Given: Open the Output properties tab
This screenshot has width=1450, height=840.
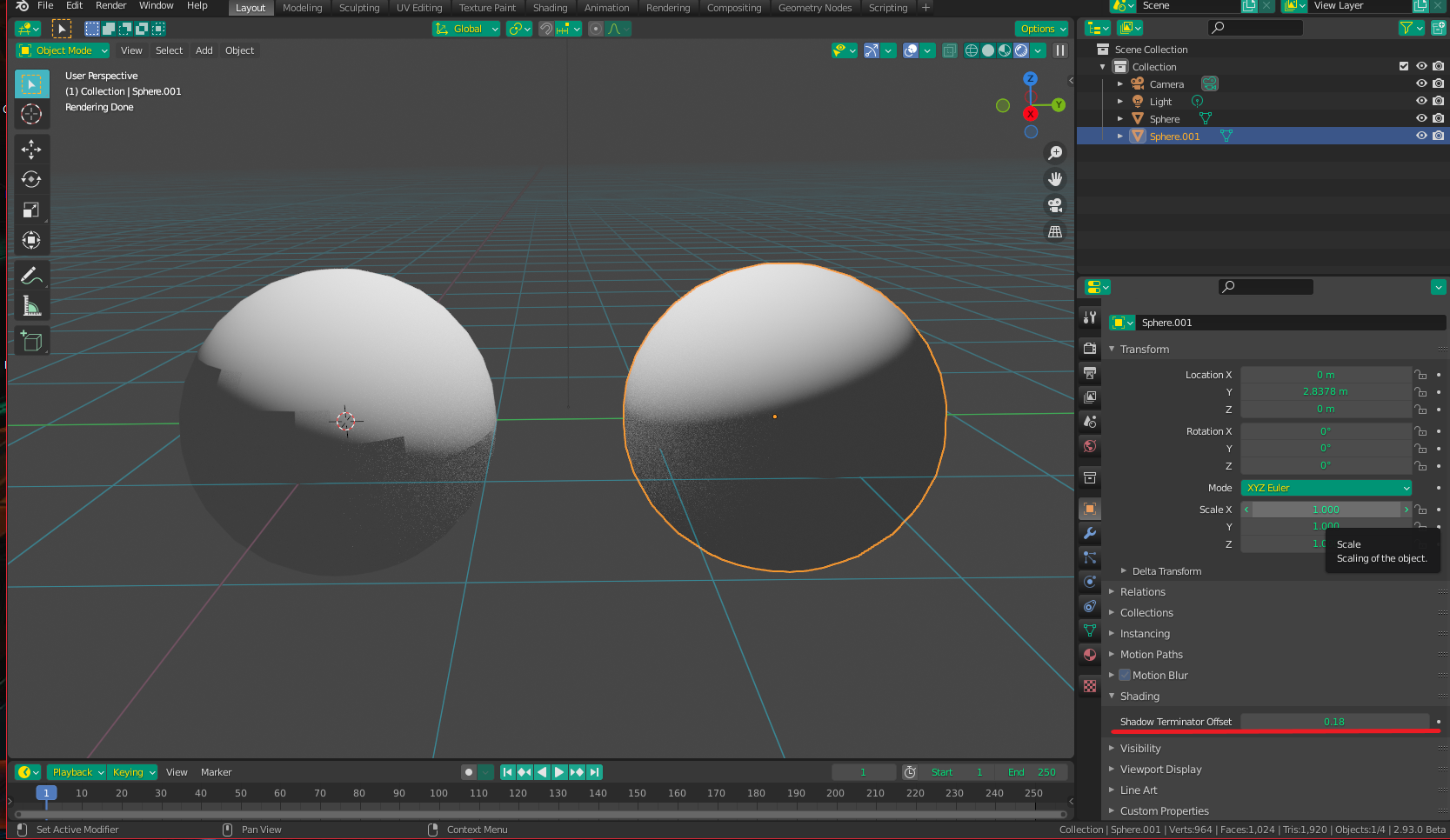Looking at the screenshot, I should coord(1090,372).
